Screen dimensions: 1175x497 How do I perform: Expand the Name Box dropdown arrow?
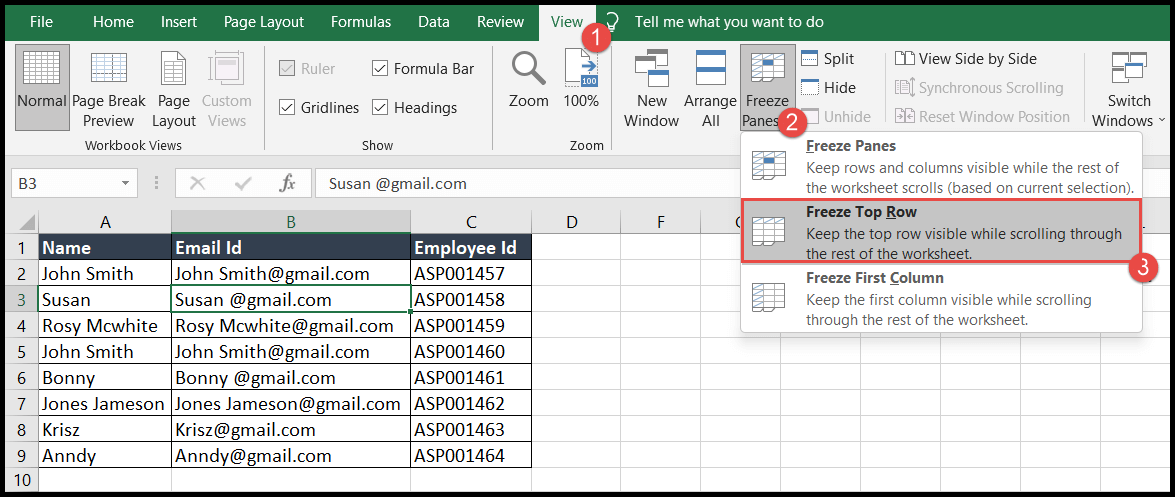pos(125,184)
